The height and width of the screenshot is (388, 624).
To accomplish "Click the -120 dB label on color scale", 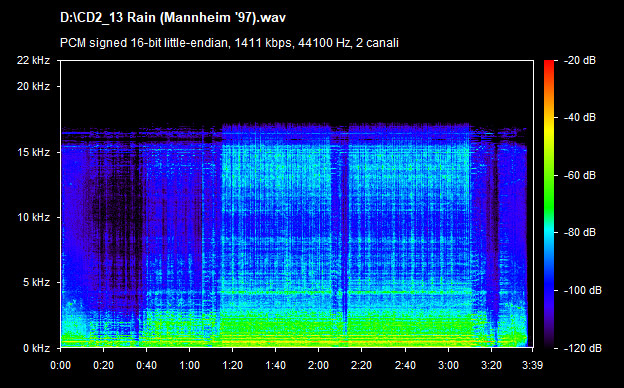I will 583,349.
